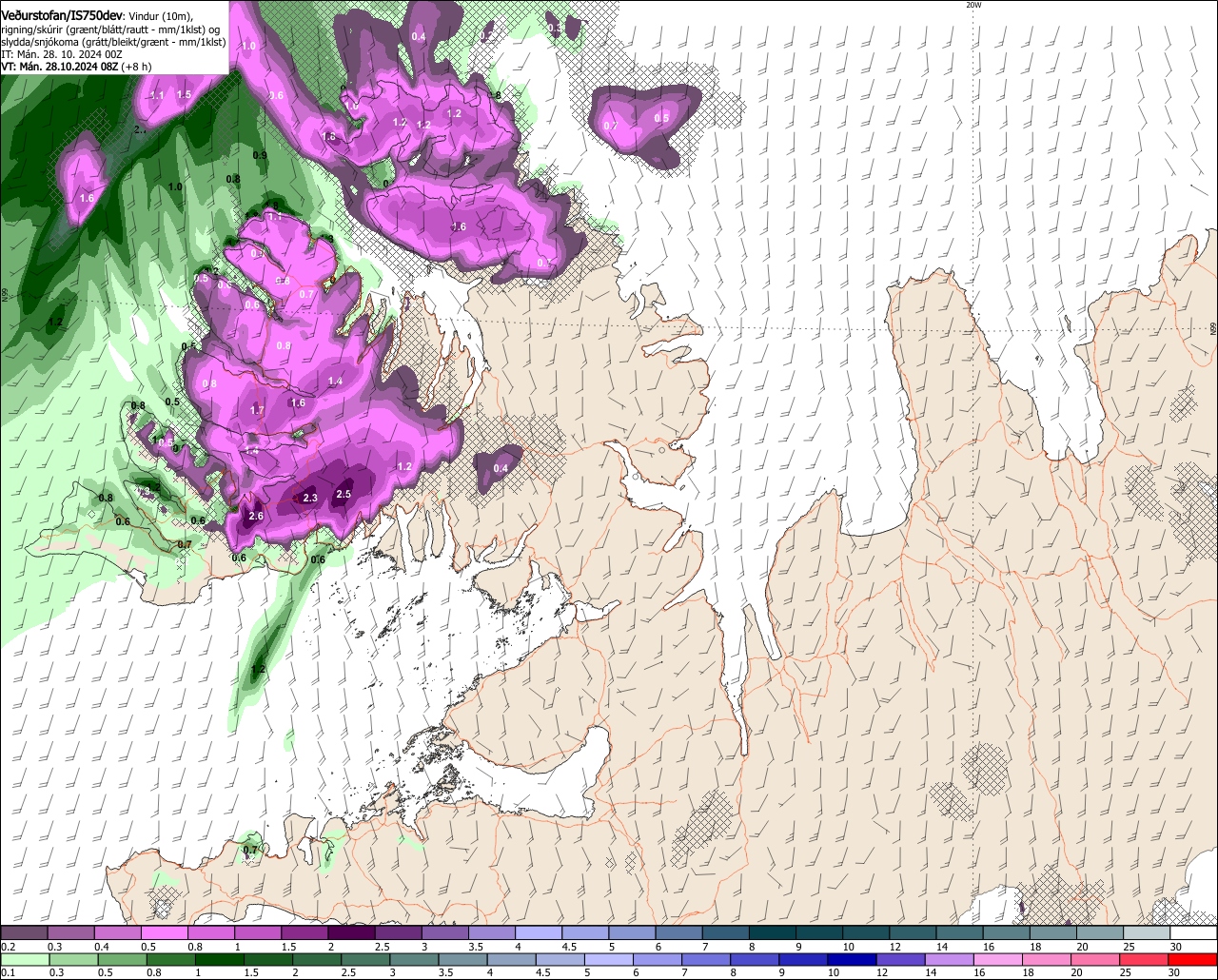1218x980 pixels.
Task: Click the '0.2' label under upper legend row
Action: 8,948
